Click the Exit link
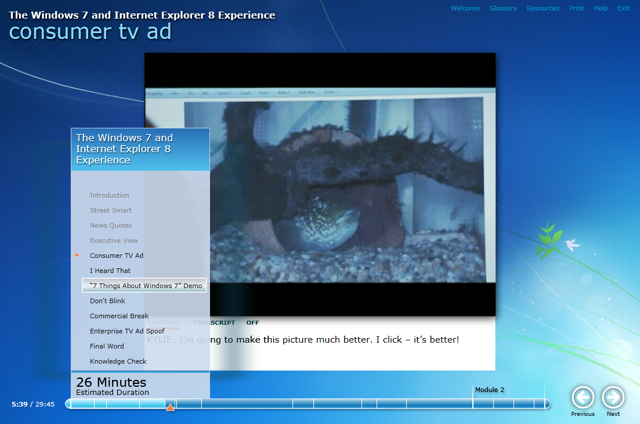The width and height of the screenshot is (640, 424). click(623, 8)
